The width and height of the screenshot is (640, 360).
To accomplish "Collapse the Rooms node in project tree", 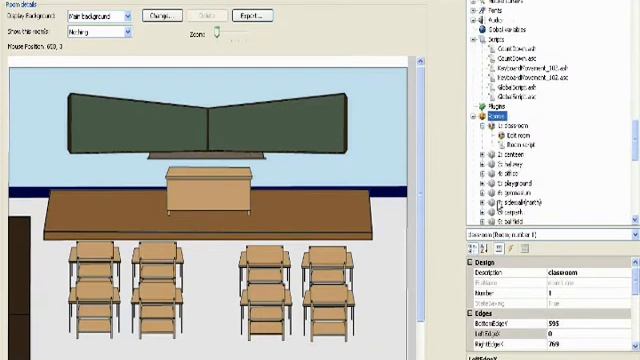I will pyautogui.click(x=473, y=116).
